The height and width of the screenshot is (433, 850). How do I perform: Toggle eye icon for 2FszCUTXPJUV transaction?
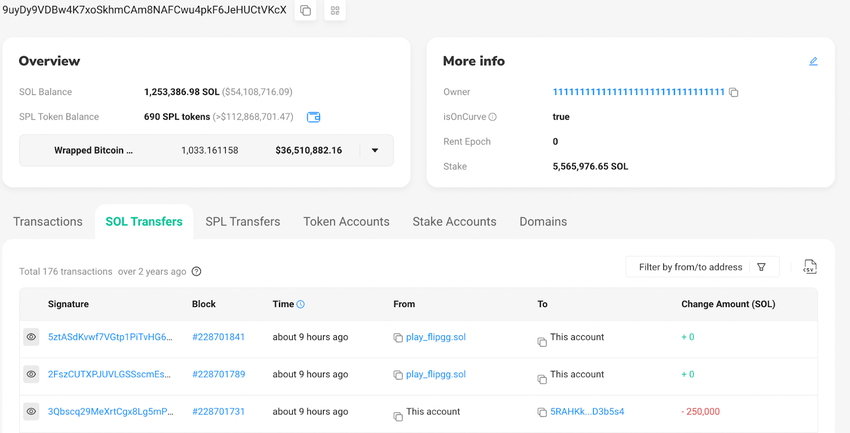pyautogui.click(x=31, y=374)
